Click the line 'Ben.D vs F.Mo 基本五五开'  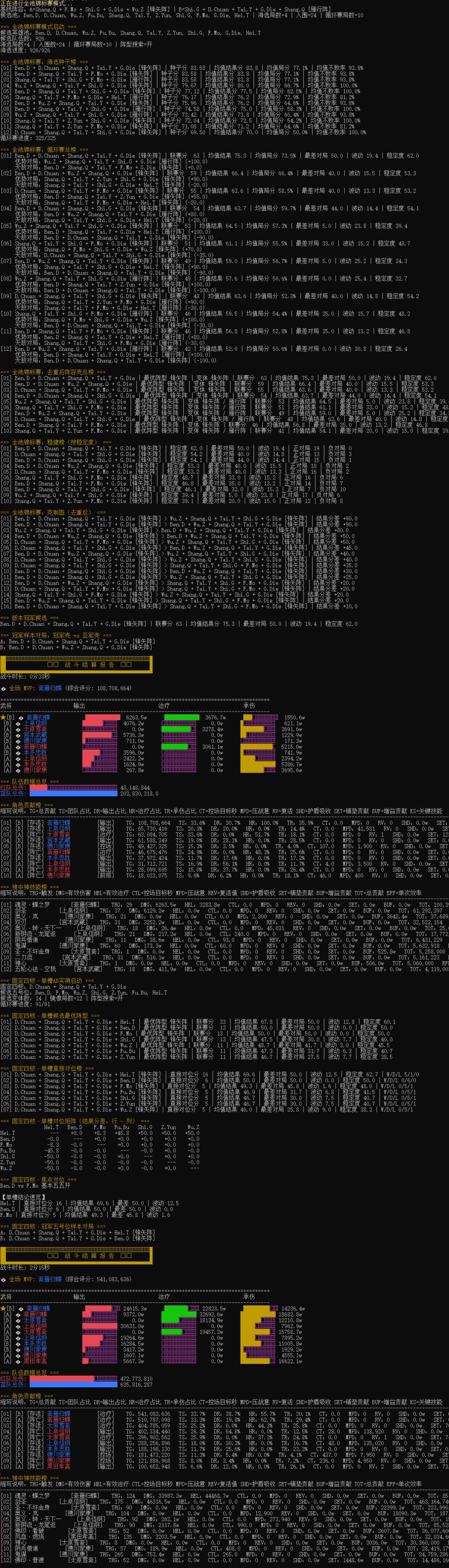pos(35,1186)
